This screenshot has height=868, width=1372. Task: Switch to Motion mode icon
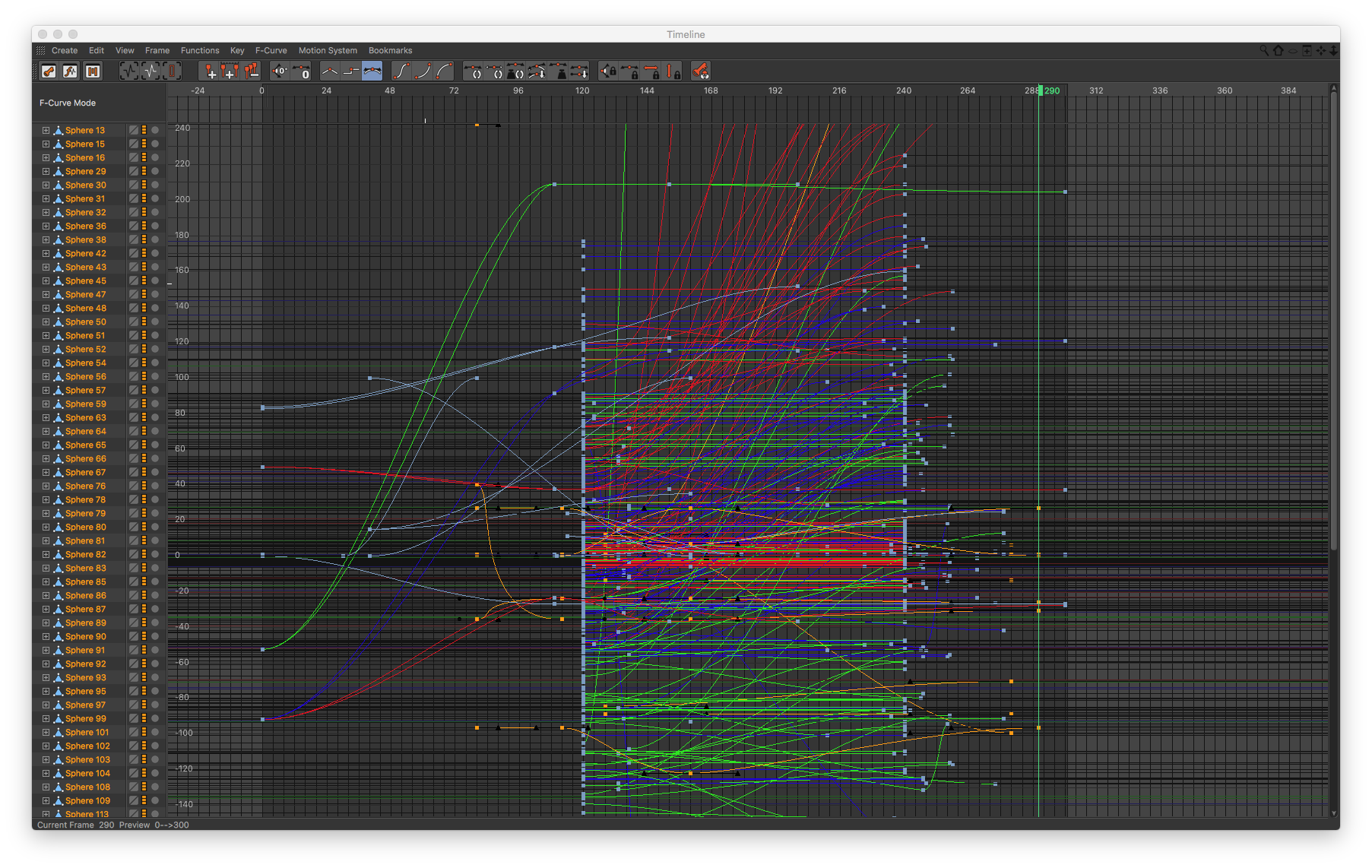[x=92, y=71]
